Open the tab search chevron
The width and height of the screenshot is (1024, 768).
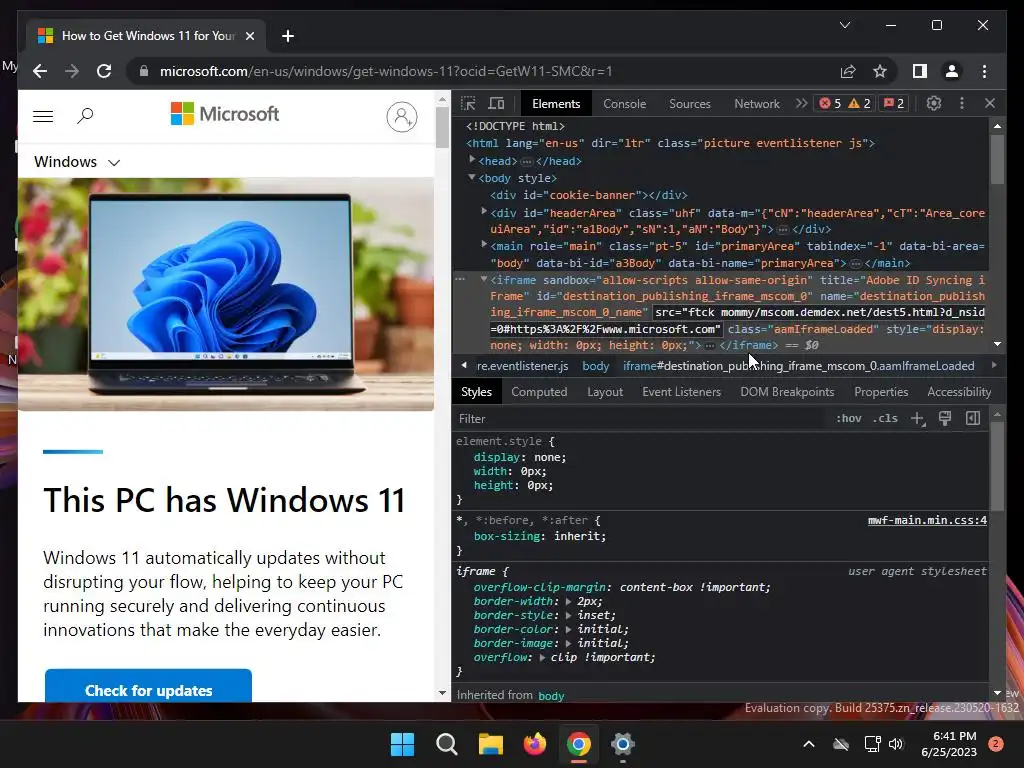844,25
